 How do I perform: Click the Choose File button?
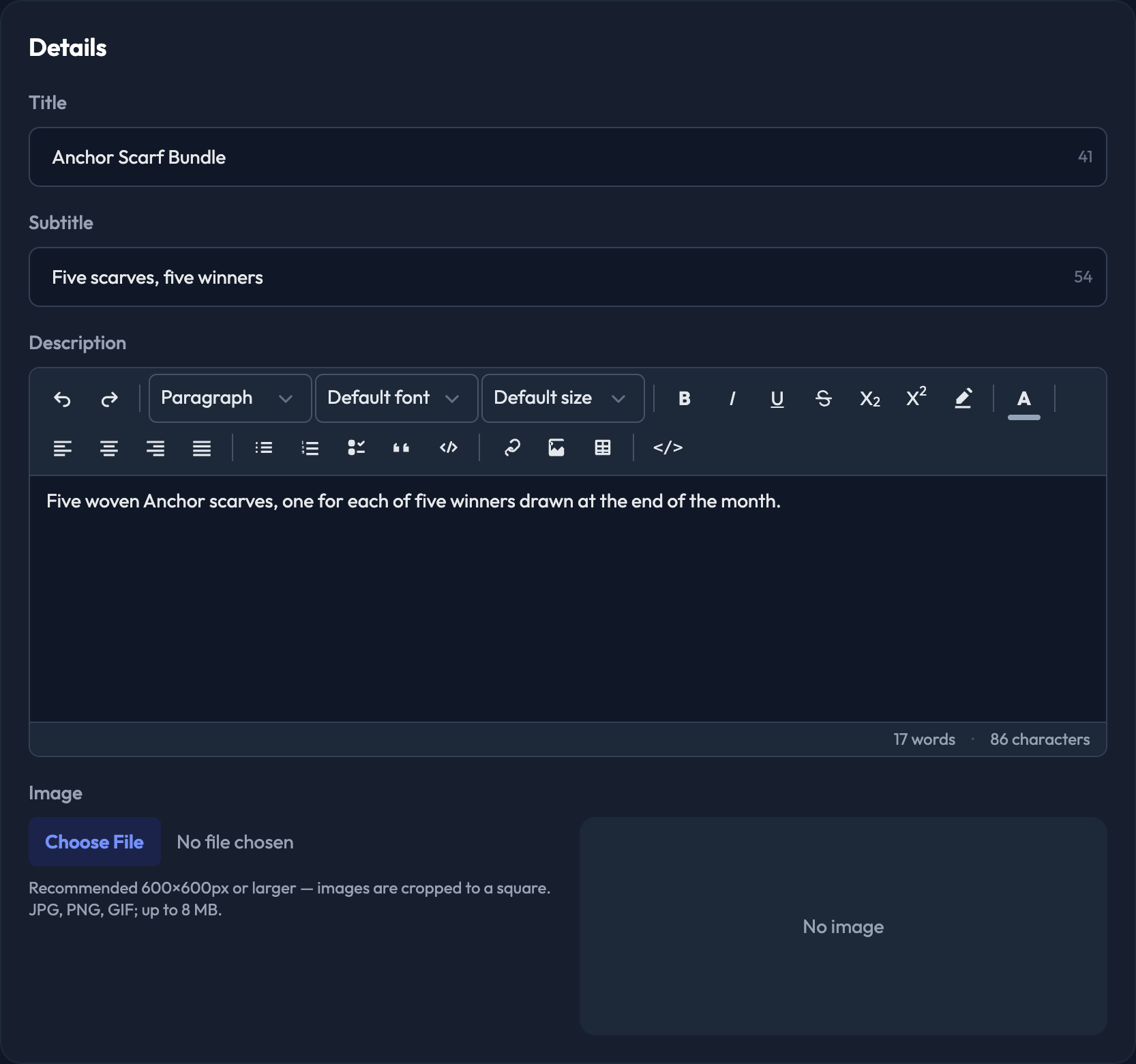(95, 842)
